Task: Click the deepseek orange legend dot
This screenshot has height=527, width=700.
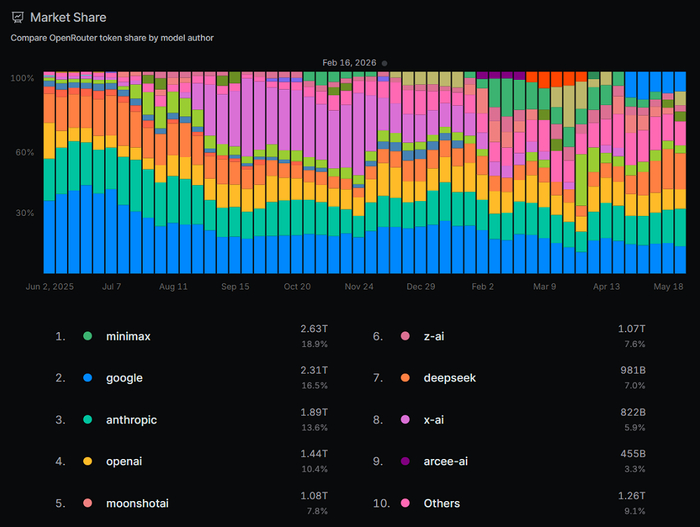Action: coord(405,378)
